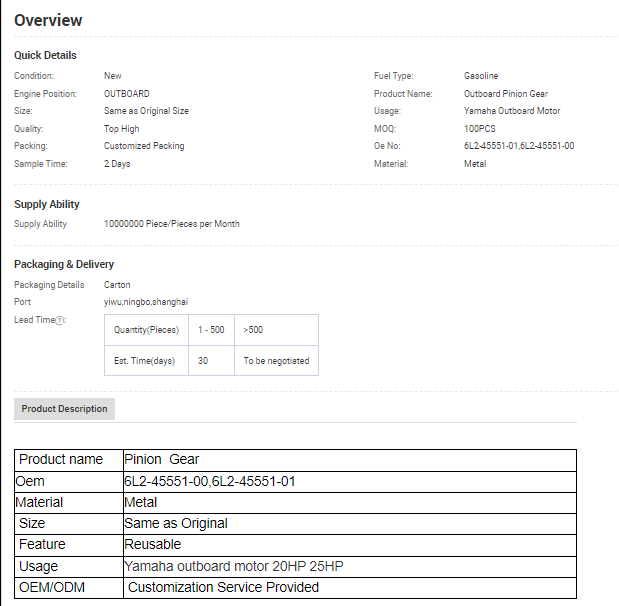Click the 1 - 500 quantity cell
Image resolution: width=619 pixels, height=606 pixels.
211,330
